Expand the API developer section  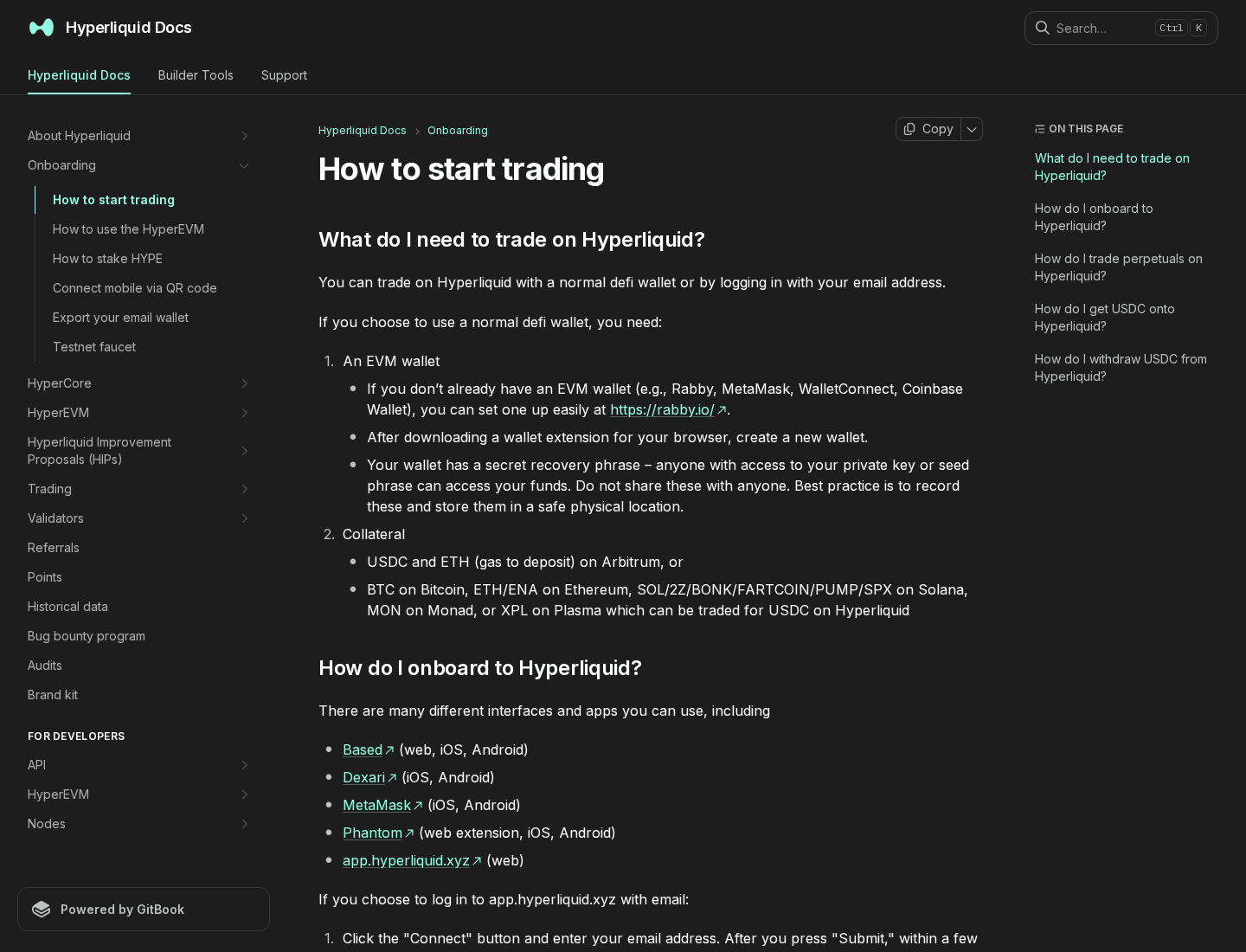(x=244, y=765)
